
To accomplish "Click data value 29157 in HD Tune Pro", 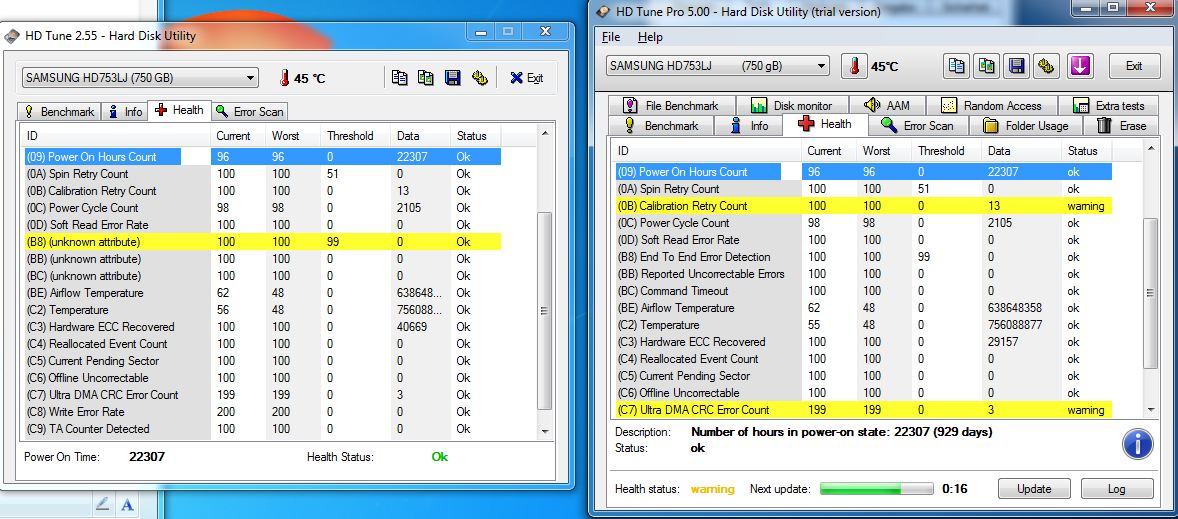I will point(1003,342).
